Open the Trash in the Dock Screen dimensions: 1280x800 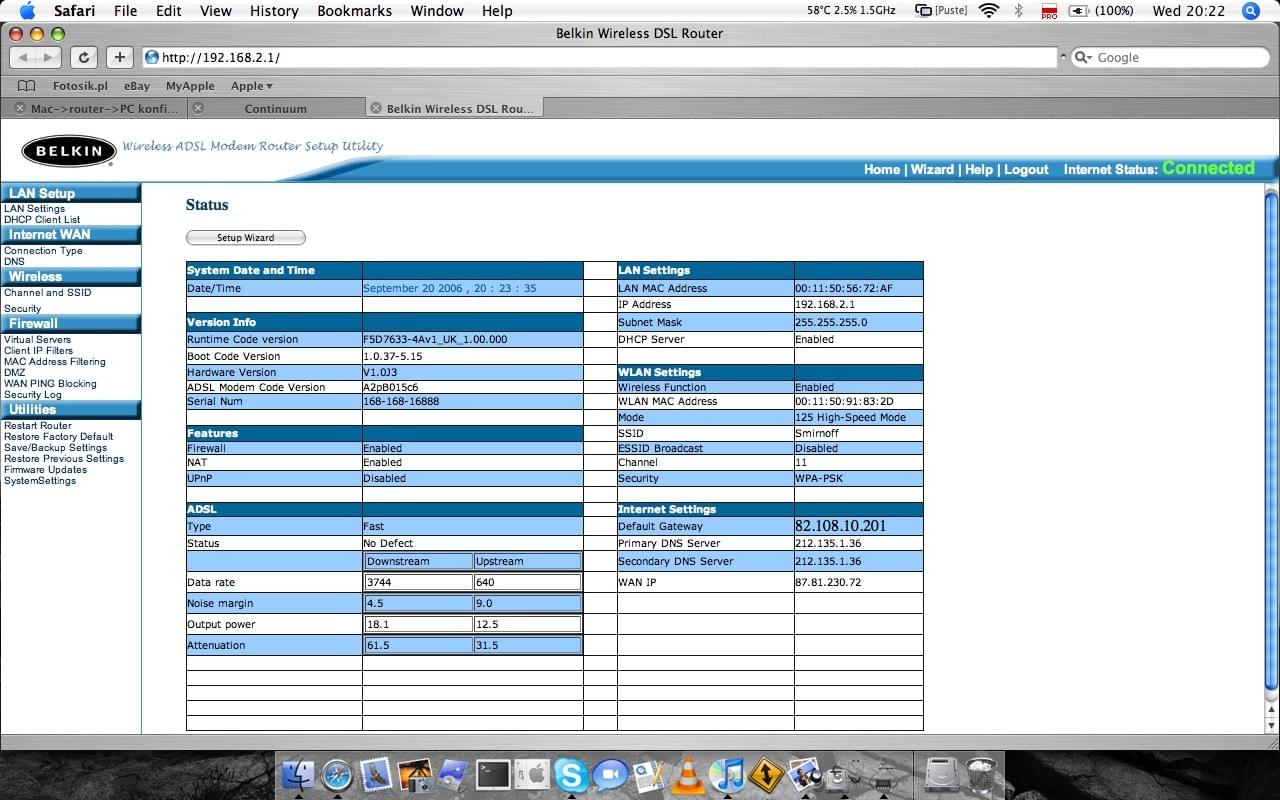pyautogui.click(x=982, y=774)
